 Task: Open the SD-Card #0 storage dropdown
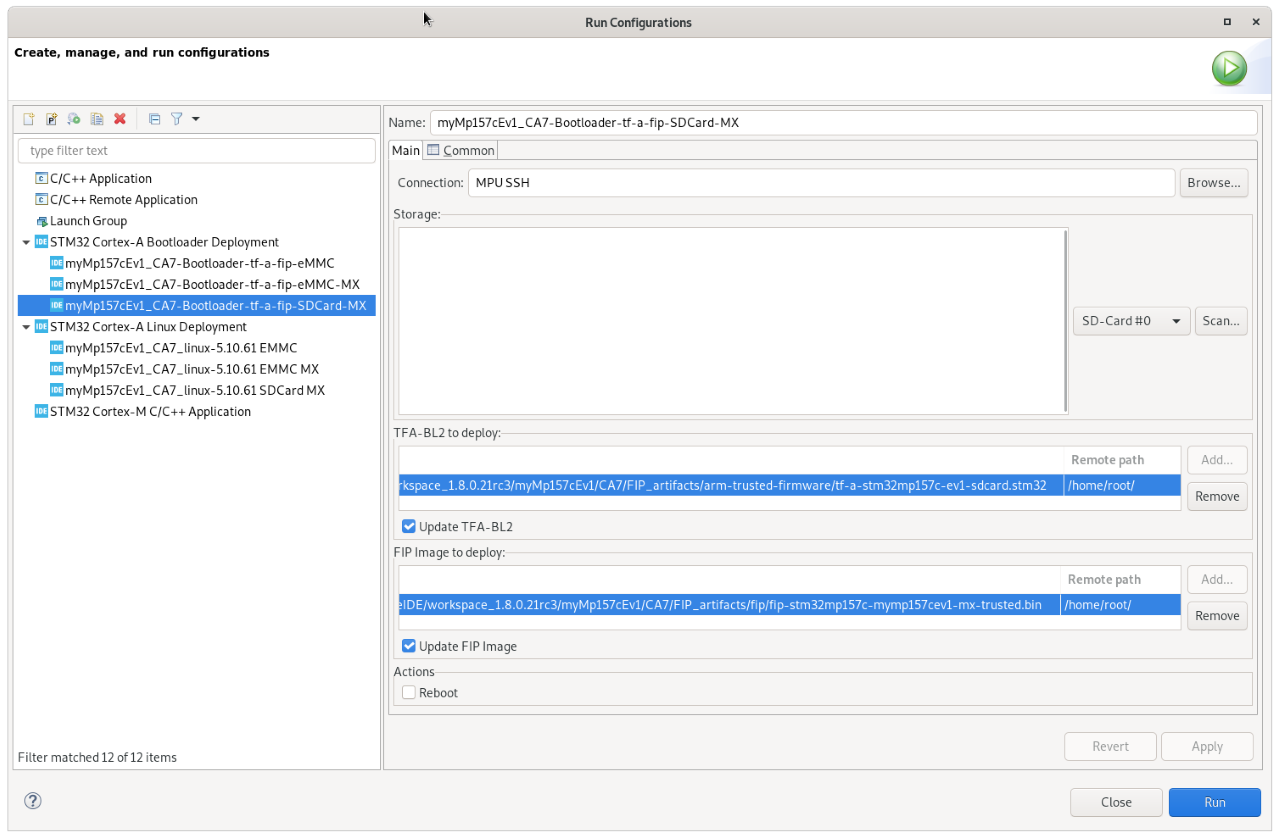click(1131, 321)
